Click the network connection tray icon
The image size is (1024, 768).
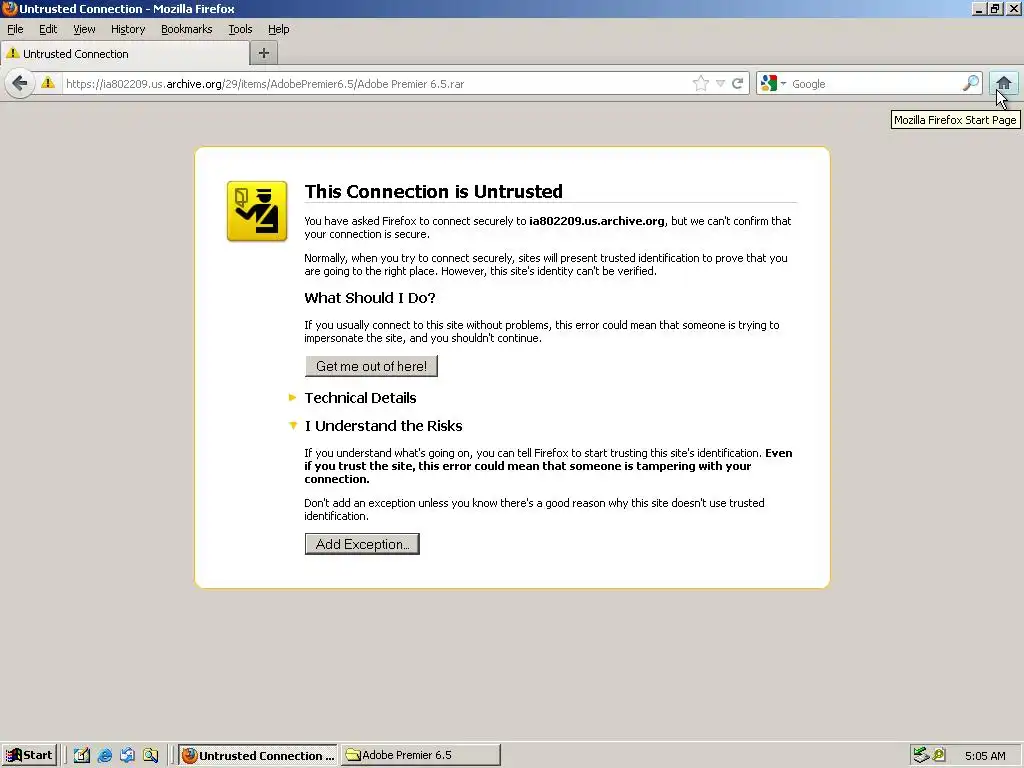pos(921,755)
